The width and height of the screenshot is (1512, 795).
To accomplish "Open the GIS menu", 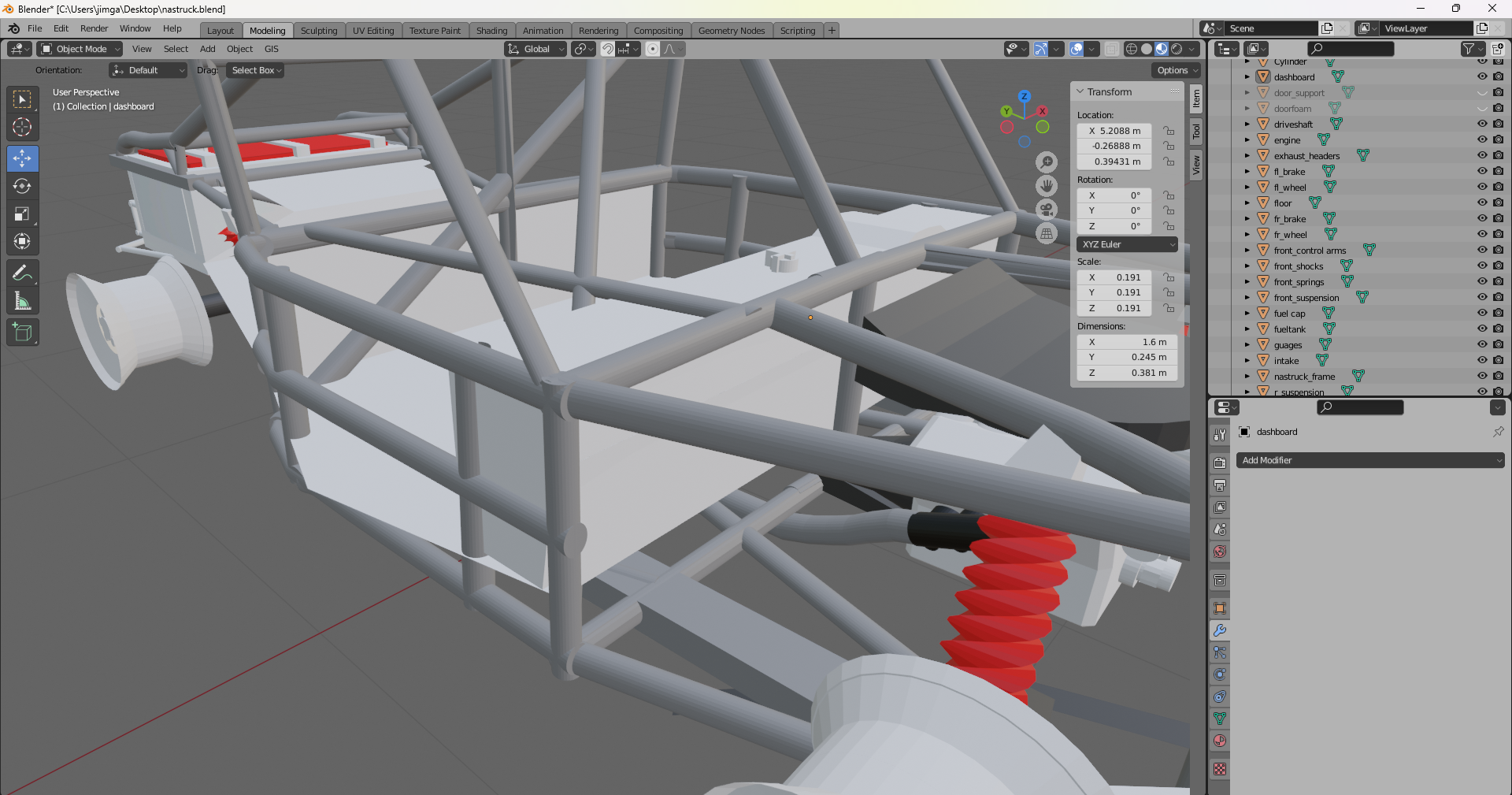I will 272,49.
